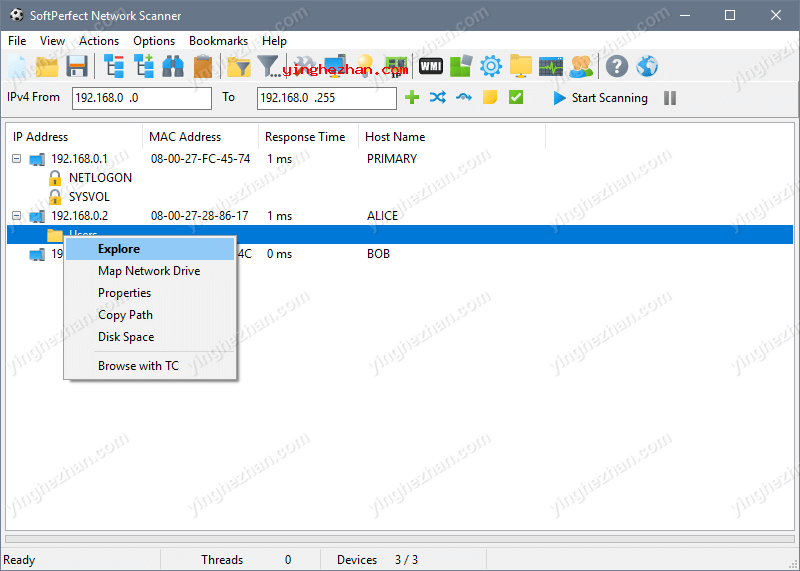The image size is (800, 571).
Task: Click the ALICE host name
Action: [x=382, y=216]
